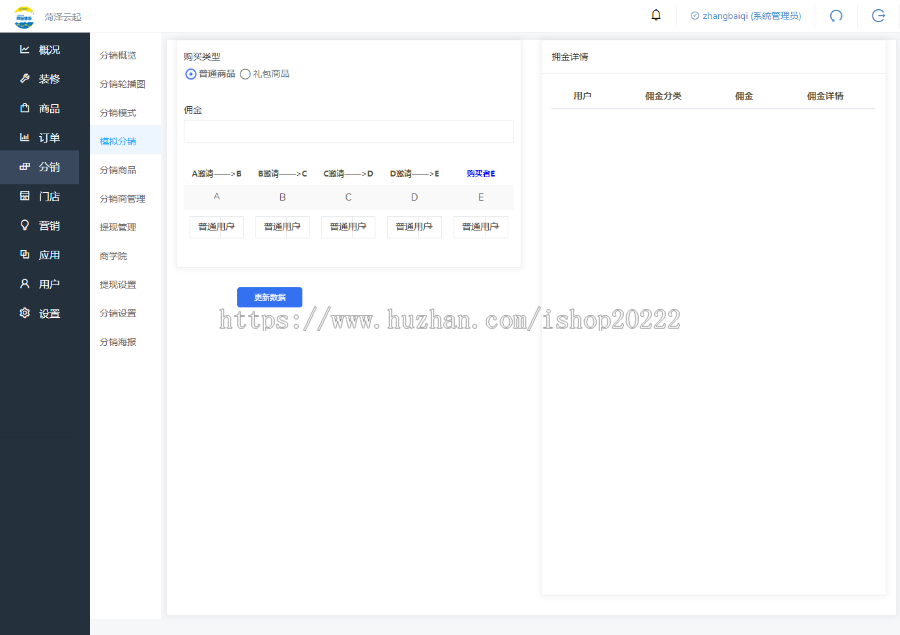The width and height of the screenshot is (900, 635).
Task: Open 分销海报 in the submenu
Action: tap(118, 342)
